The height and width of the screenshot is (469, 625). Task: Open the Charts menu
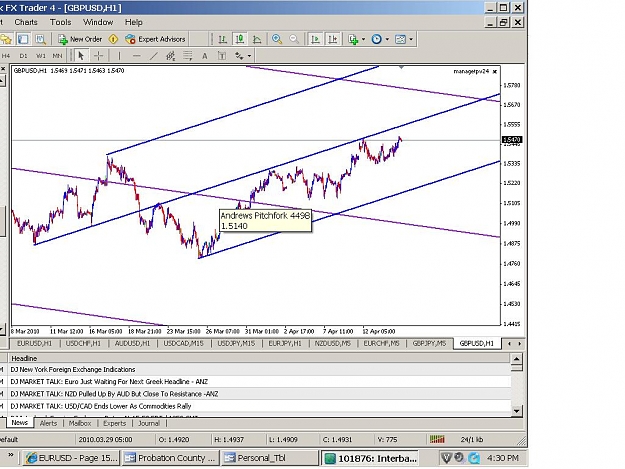[x=26, y=22]
